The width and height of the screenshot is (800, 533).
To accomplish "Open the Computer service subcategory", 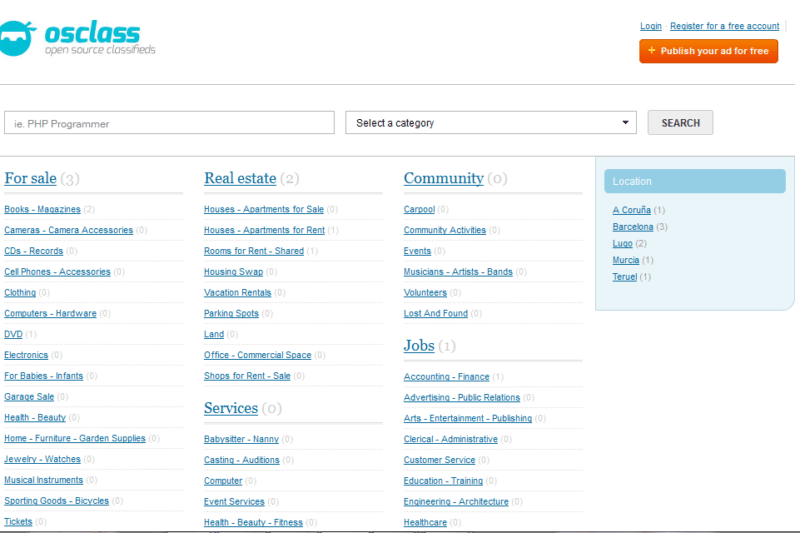I will click(x=223, y=481).
